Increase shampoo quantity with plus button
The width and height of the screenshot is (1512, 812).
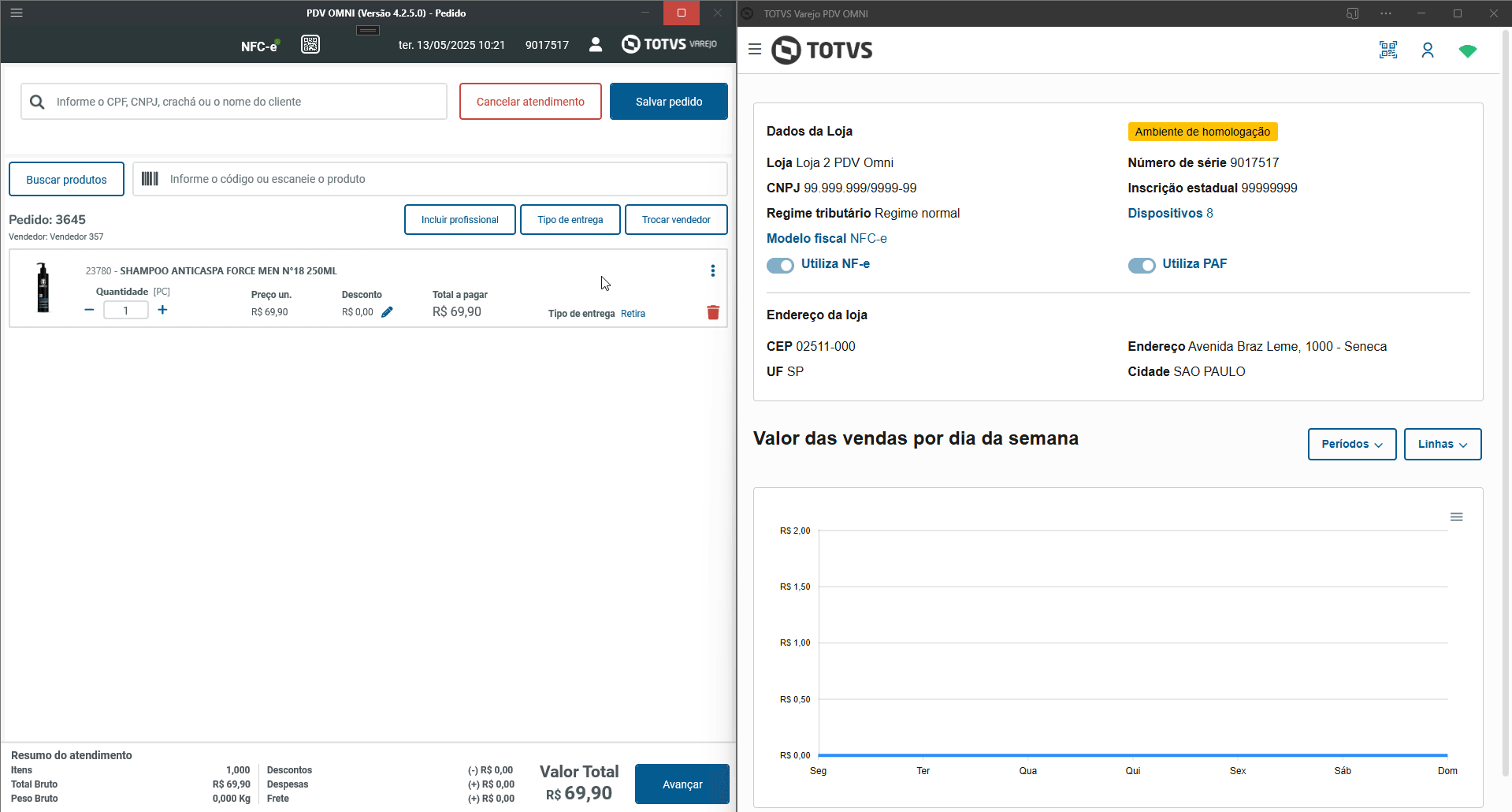point(162,310)
